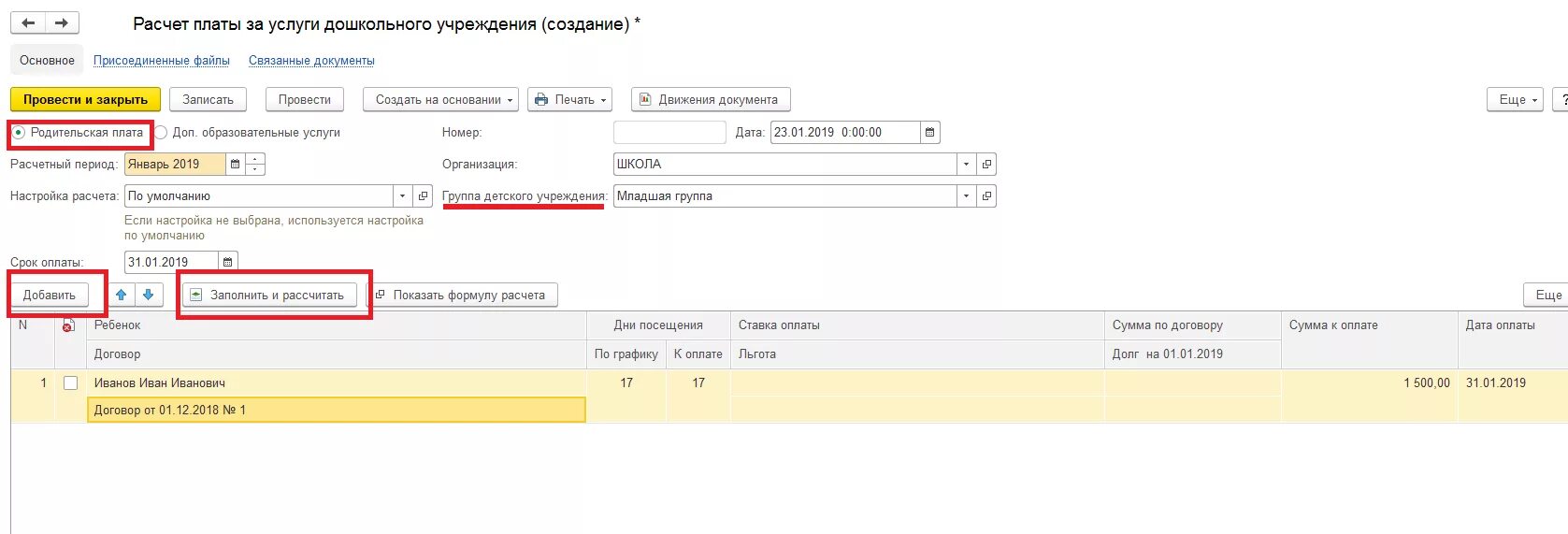Select cell Иванов Иван Иванович
This screenshot has height=534, width=1568.
pos(337,383)
